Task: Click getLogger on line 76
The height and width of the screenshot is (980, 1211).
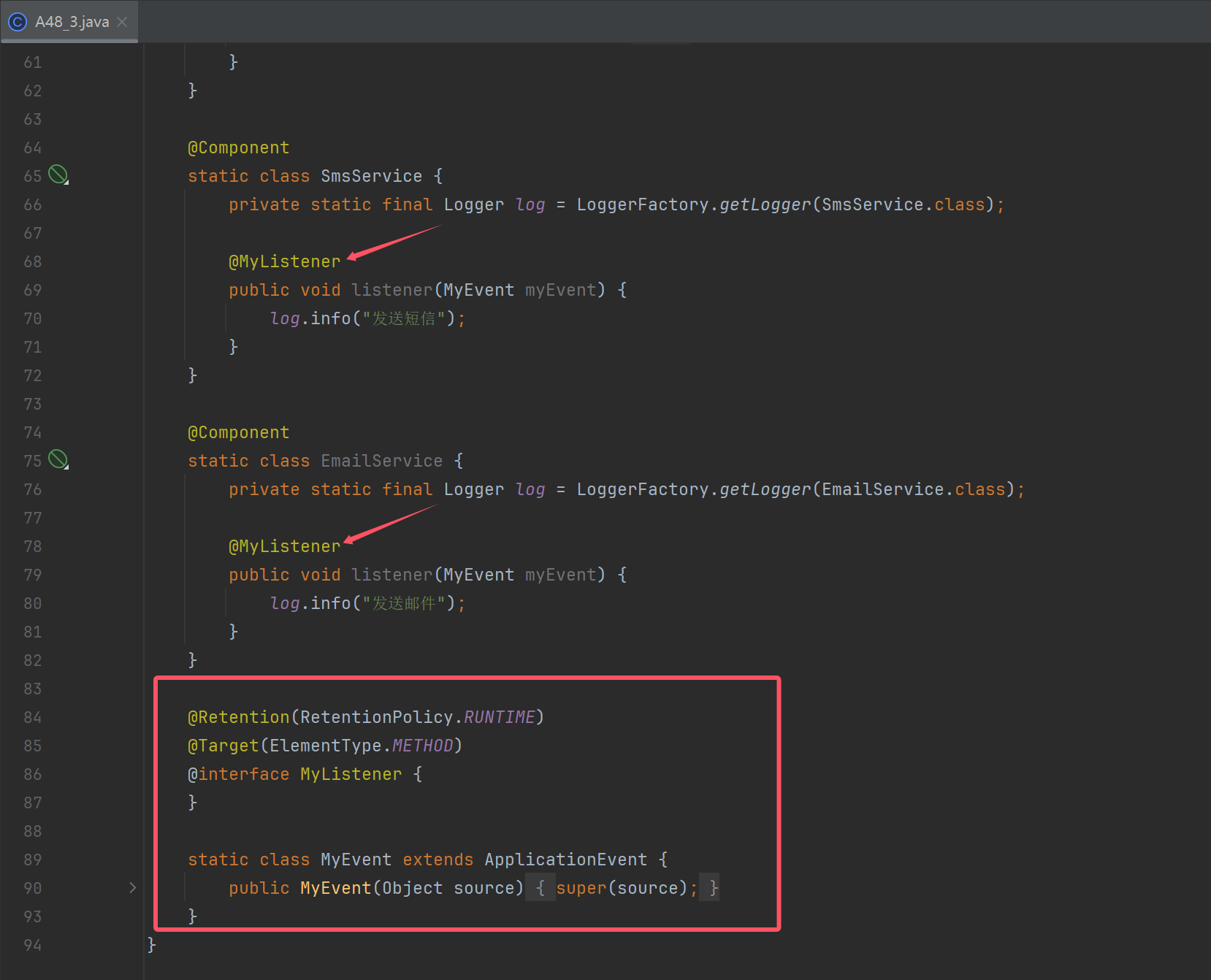Action: tap(765, 489)
